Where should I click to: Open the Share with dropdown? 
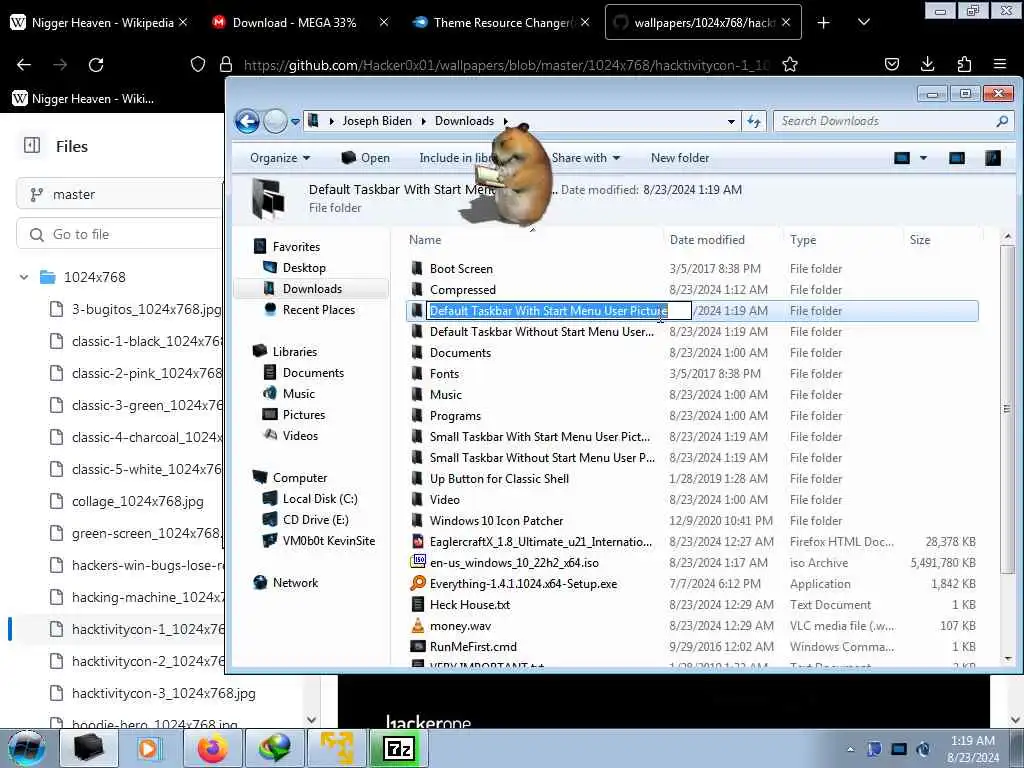click(x=586, y=158)
